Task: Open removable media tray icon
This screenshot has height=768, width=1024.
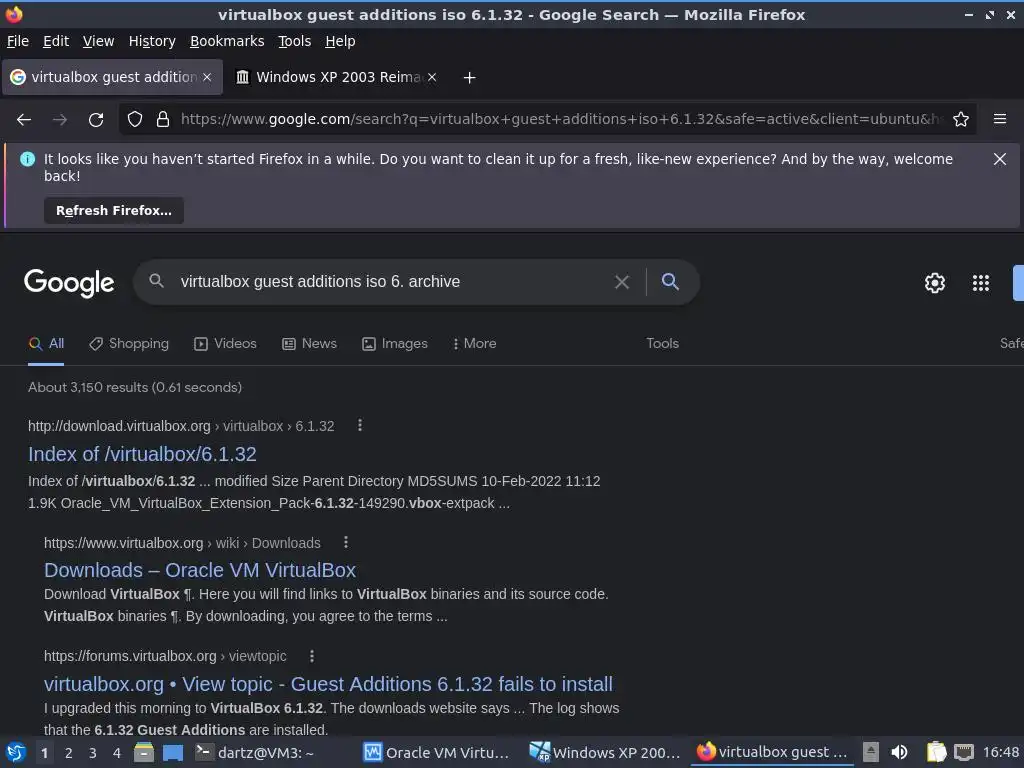Action: coord(871,752)
